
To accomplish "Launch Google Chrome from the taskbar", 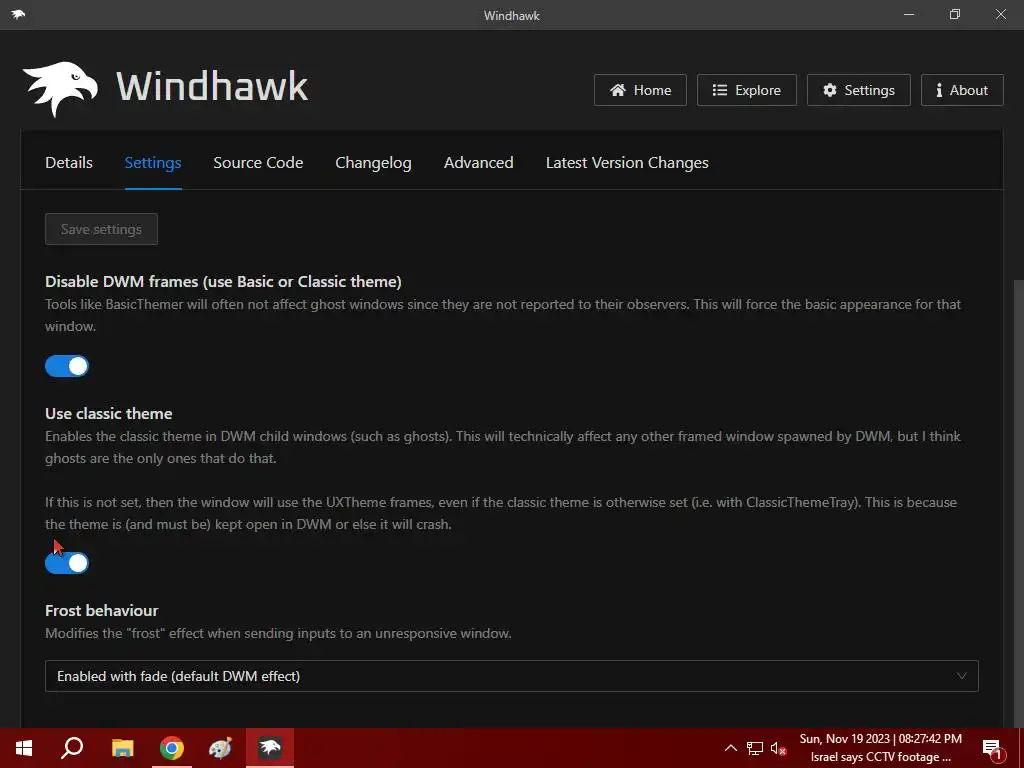I will click(x=172, y=748).
